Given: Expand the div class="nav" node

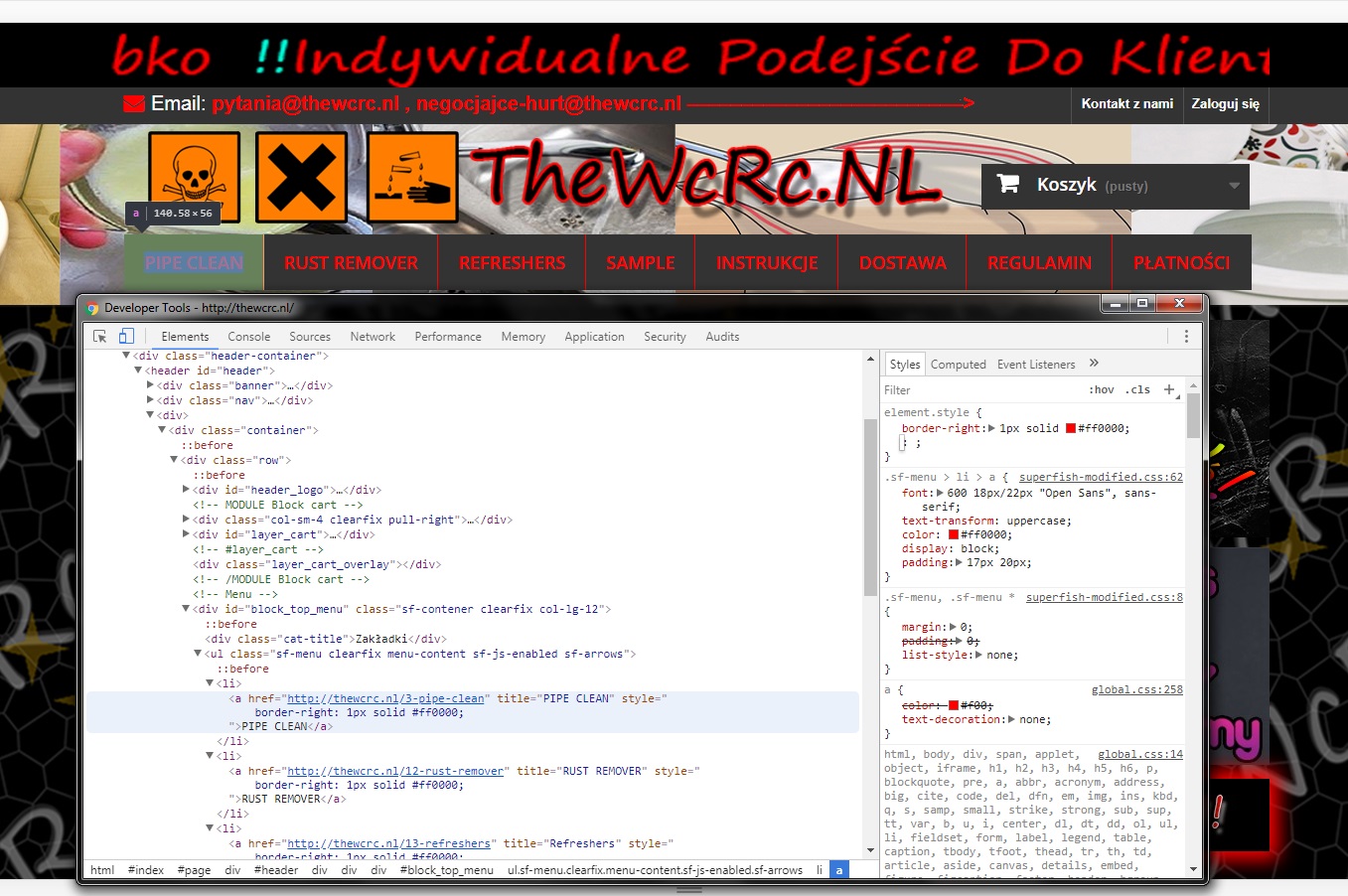Looking at the screenshot, I should (150, 400).
